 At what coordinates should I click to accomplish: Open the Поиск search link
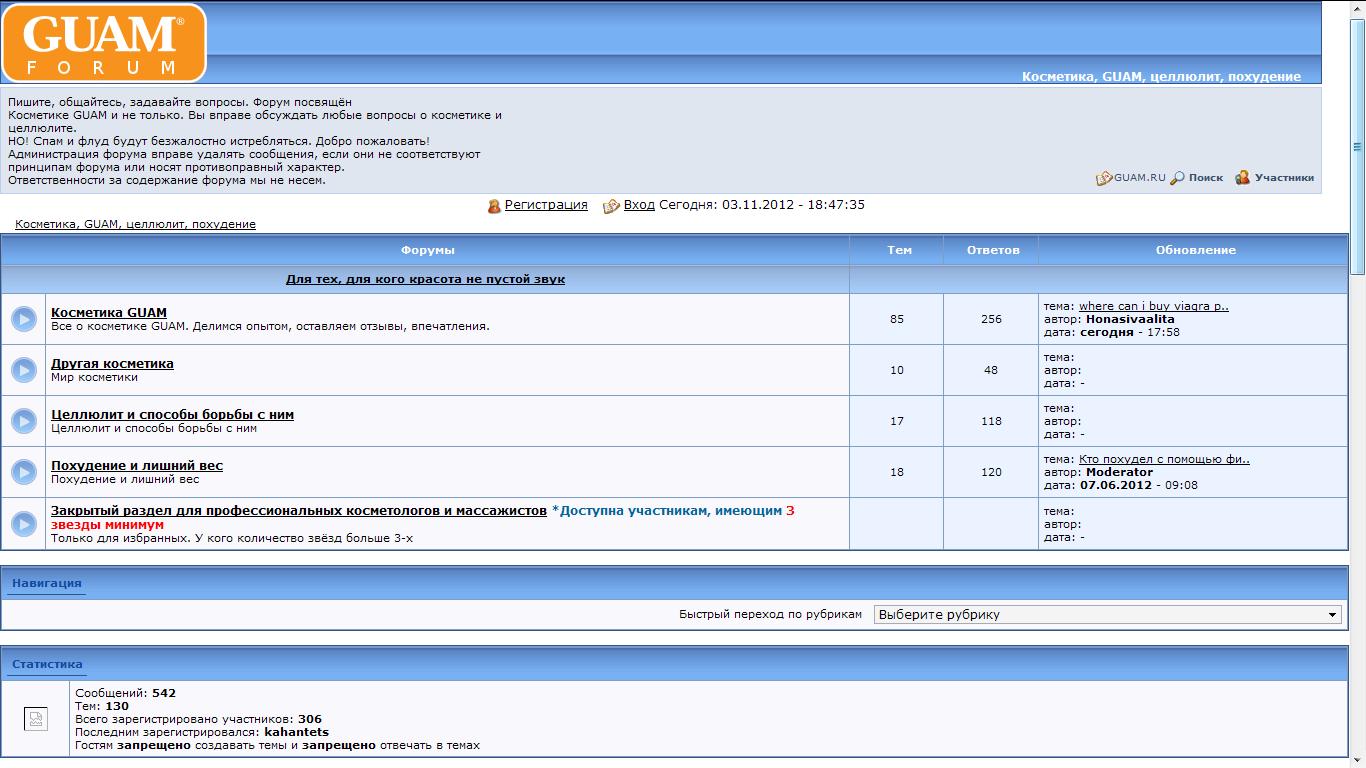[x=1206, y=178]
